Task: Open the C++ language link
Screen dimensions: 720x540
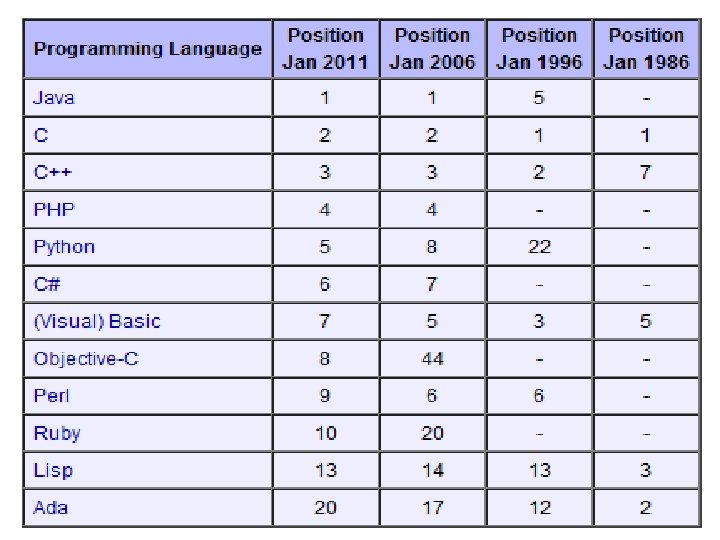Action: [53, 172]
